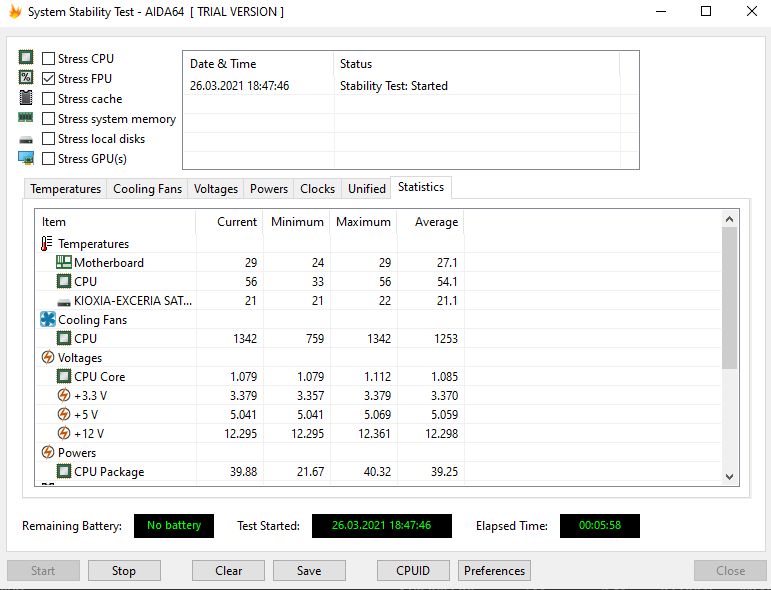Click the CPU fan row chip icon
Viewport: 771px width, 590px height.
[x=64, y=338]
